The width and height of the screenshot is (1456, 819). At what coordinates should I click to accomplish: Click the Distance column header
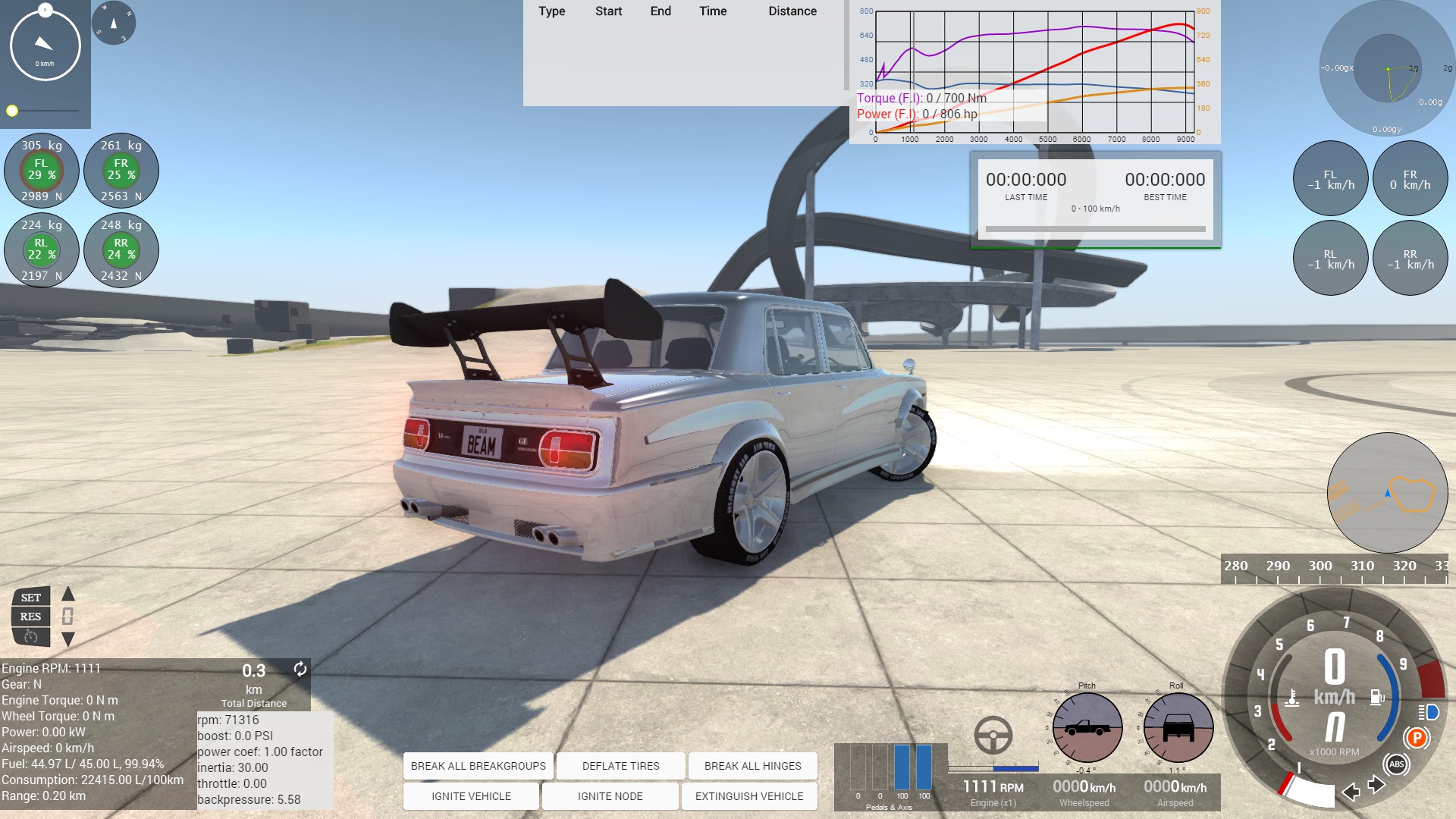tap(792, 11)
